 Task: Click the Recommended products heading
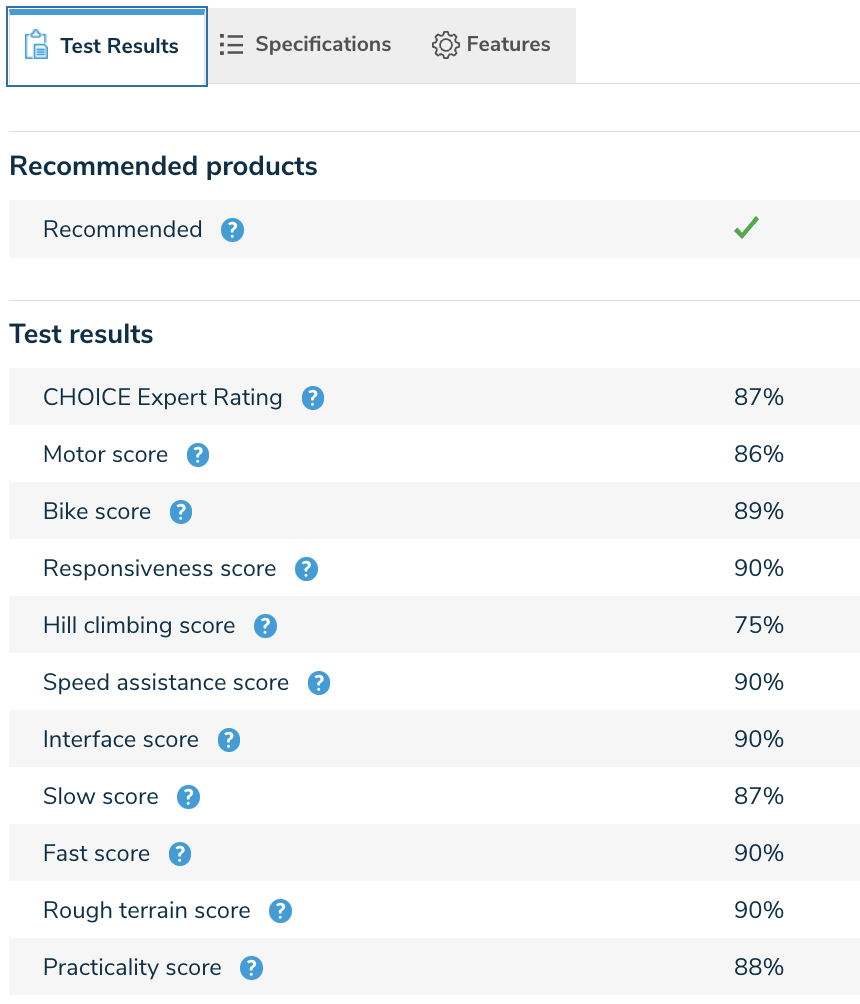[x=163, y=166]
